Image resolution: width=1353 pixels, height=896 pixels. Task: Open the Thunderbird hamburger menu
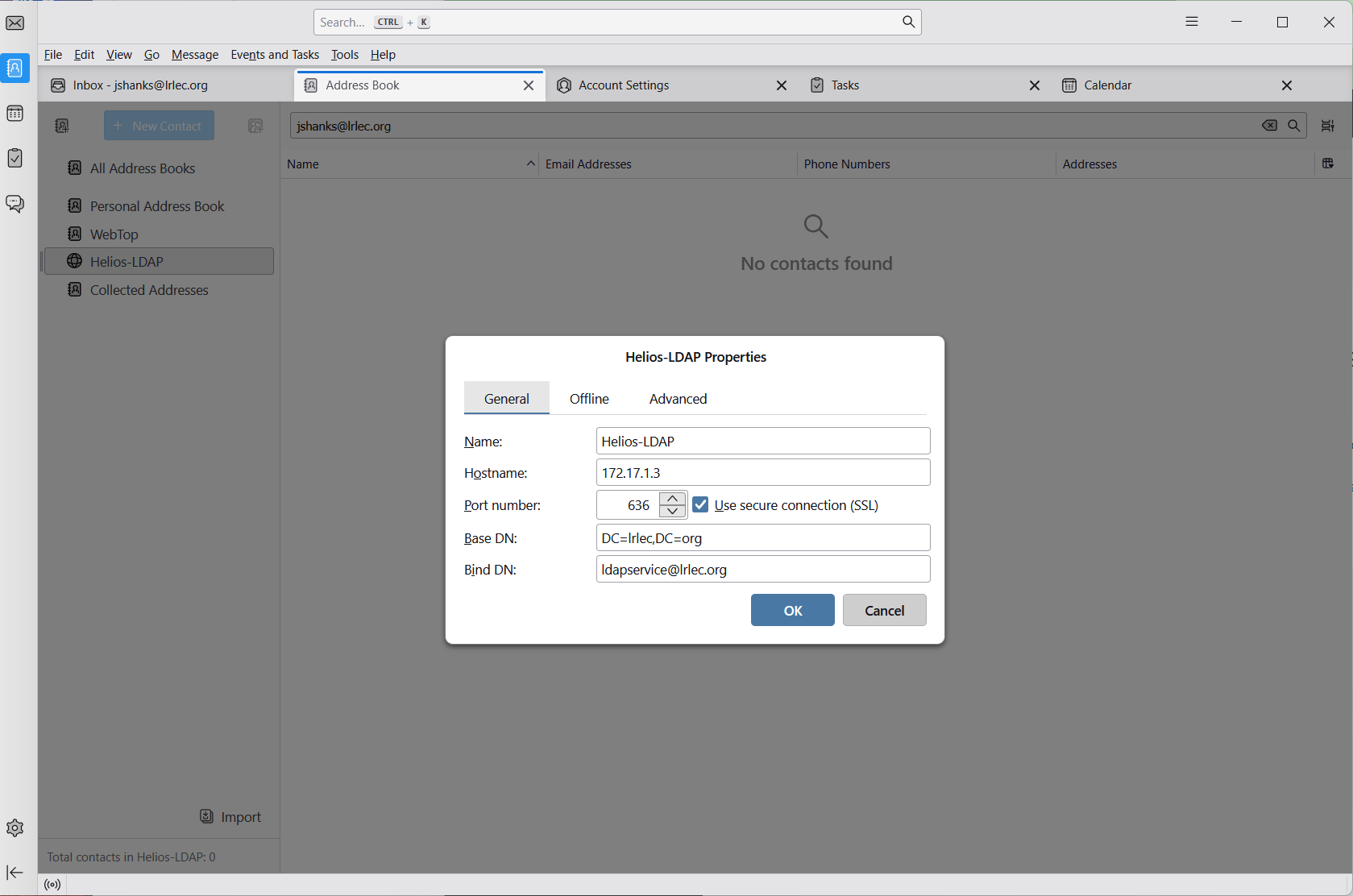click(x=1192, y=23)
